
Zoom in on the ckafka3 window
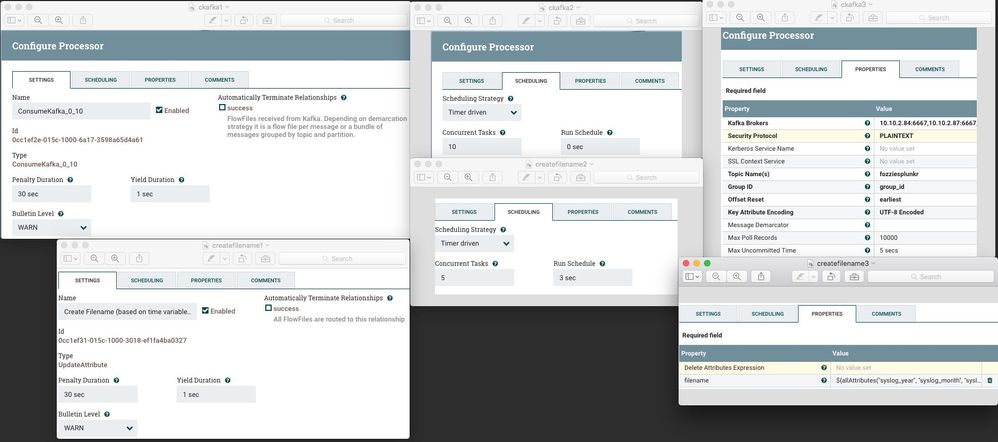tap(759, 17)
